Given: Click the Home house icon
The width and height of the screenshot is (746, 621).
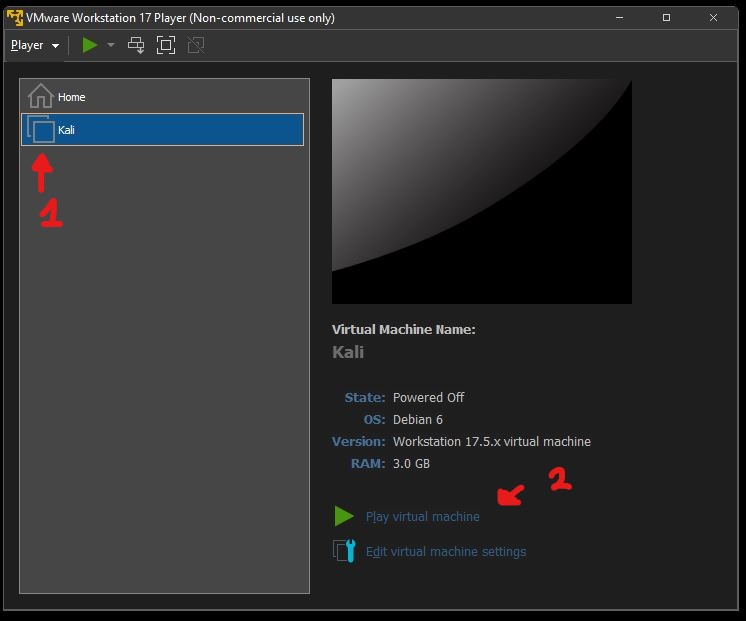Looking at the screenshot, I should (x=40, y=96).
